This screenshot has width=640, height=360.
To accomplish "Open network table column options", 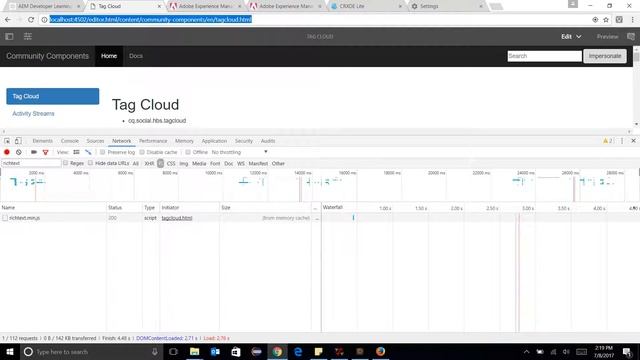I will [x=315, y=208].
